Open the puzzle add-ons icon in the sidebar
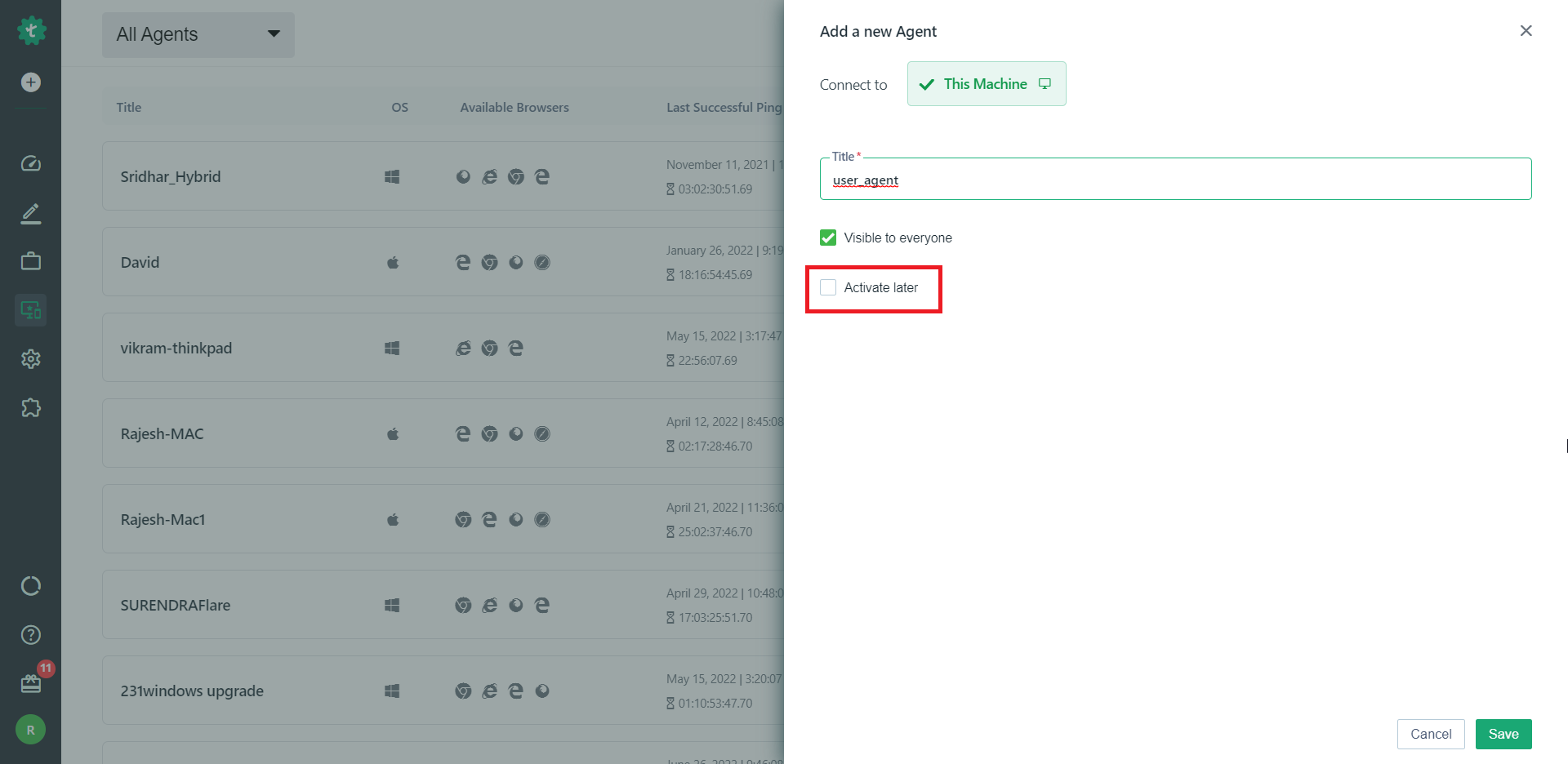This screenshot has width=1568, height=764. coord(31,407)
